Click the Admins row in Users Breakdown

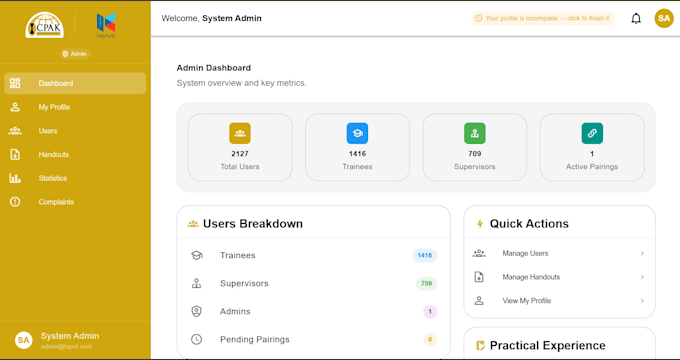coord(314,311)
